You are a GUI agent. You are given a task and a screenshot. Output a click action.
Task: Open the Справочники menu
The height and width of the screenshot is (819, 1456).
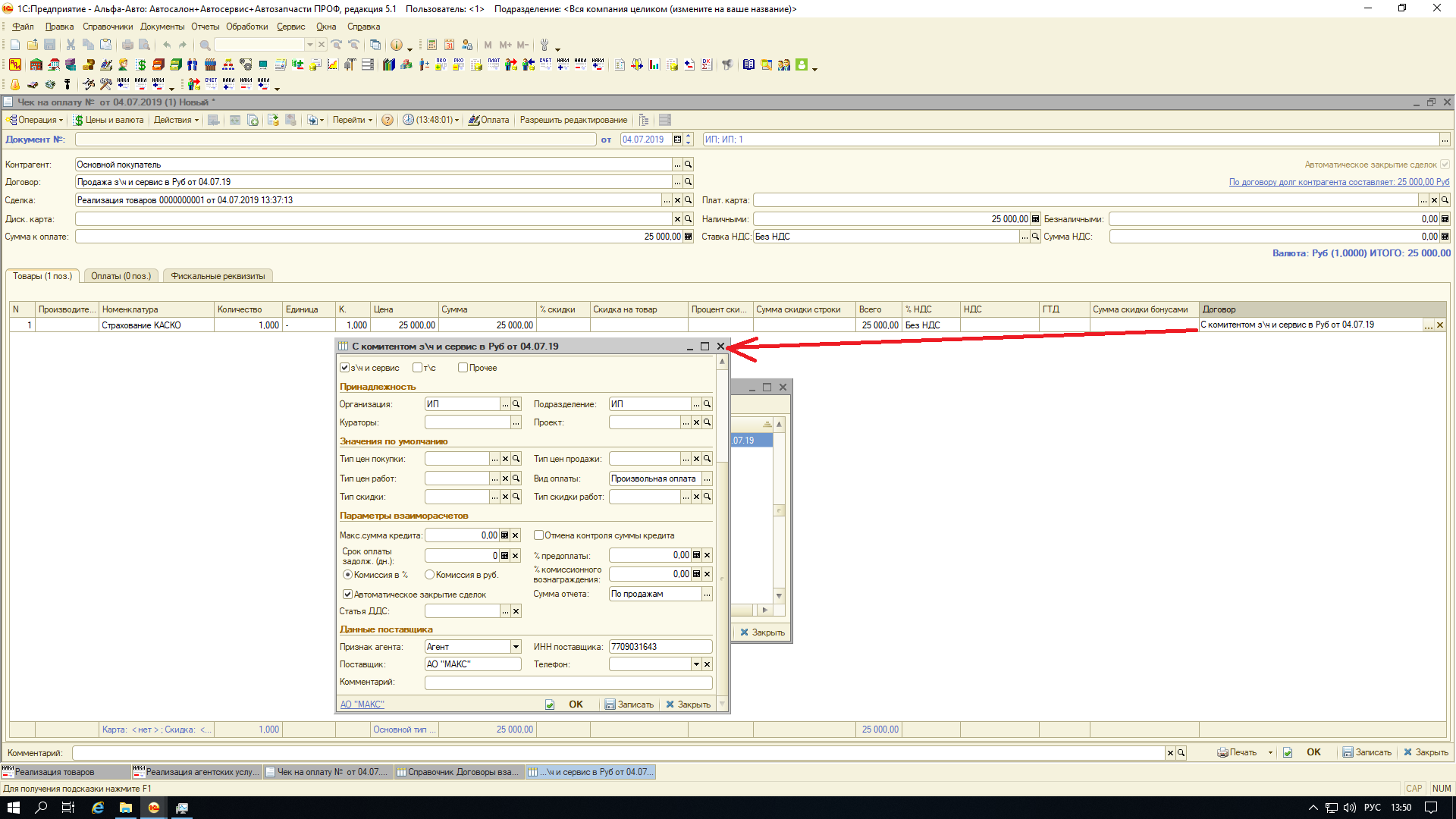108,27
